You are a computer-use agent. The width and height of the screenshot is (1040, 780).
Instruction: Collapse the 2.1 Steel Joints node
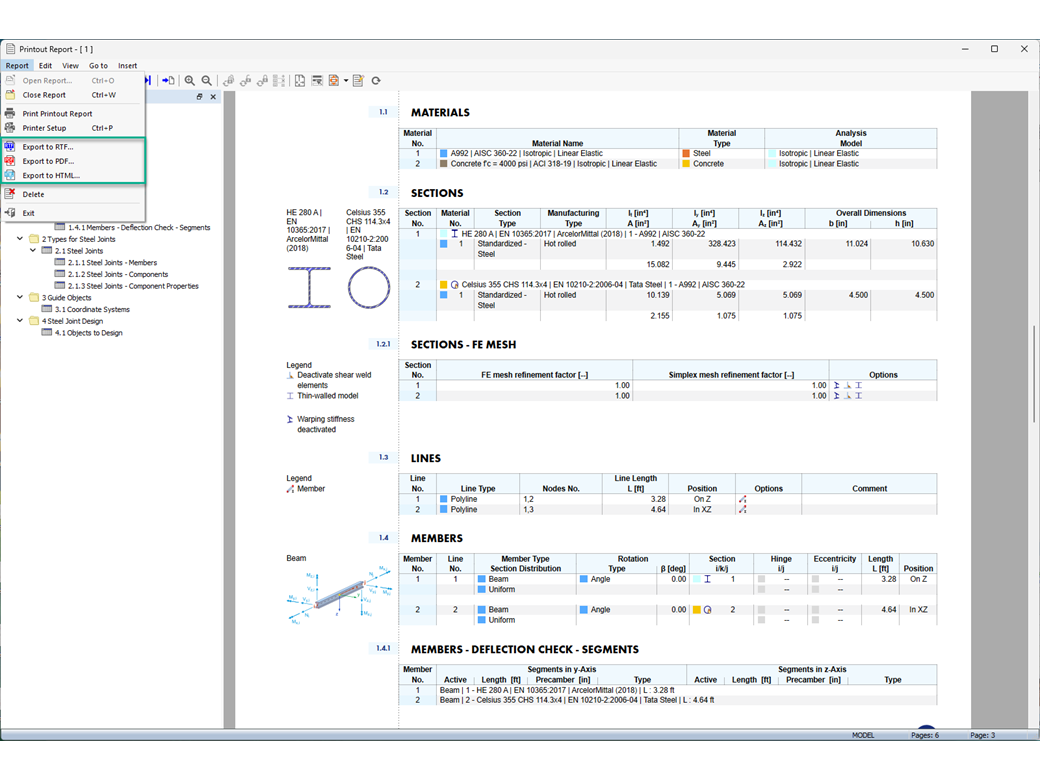[x=33, y=251]
